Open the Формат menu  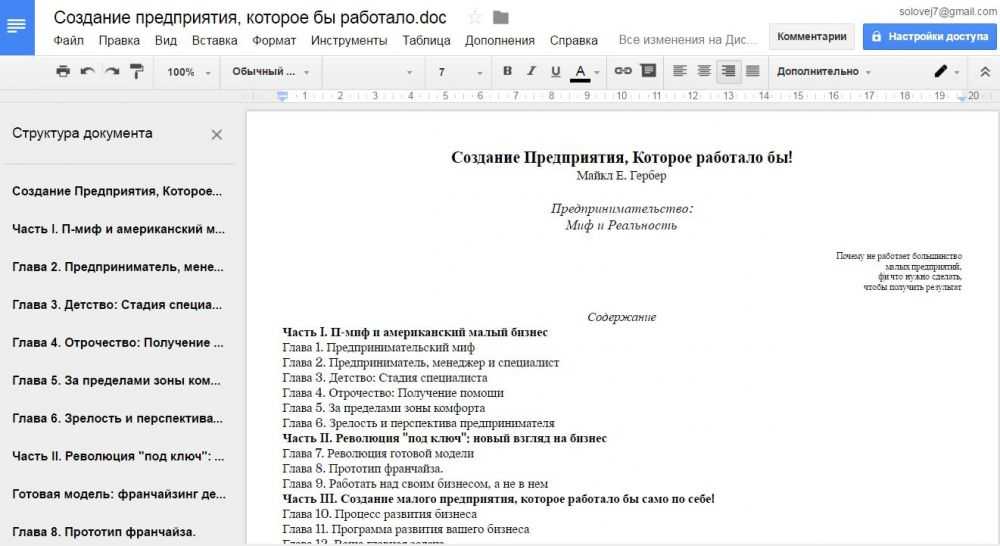[274, 40]
